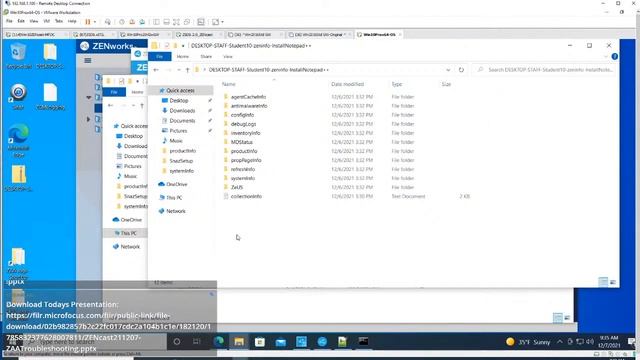Open VMware Help menu
640x360 pixels.
tap(72, 21)
